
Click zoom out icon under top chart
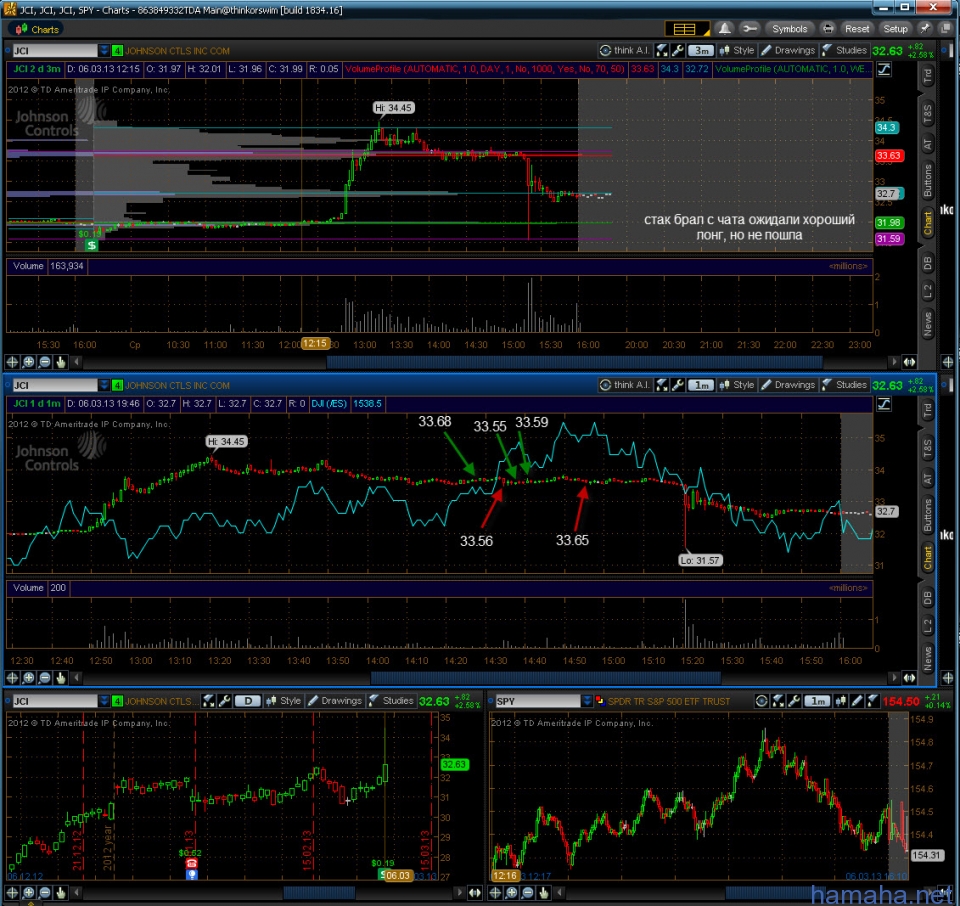pyautogui.click(x=45, y=362)
